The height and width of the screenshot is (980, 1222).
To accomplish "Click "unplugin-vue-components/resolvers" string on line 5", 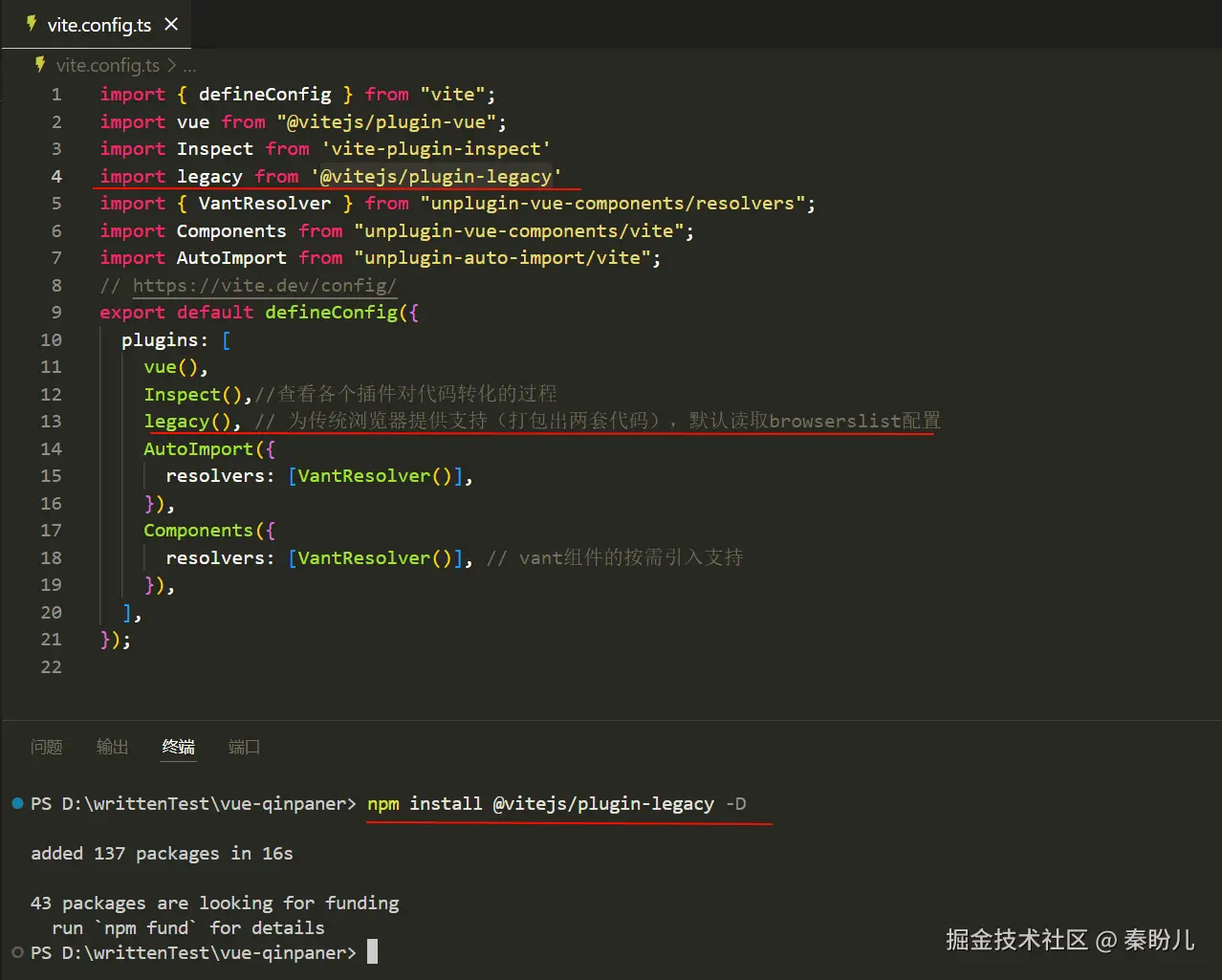I will click(613, 204).
